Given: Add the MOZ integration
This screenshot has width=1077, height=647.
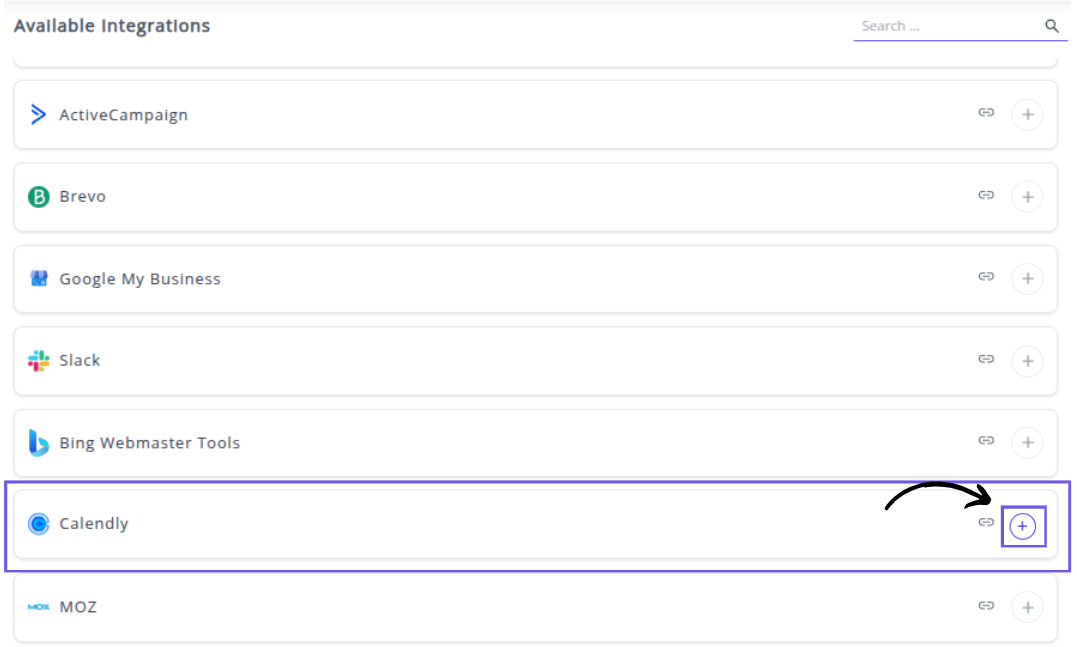Looking at the screenshot, I should [1027, 607].
